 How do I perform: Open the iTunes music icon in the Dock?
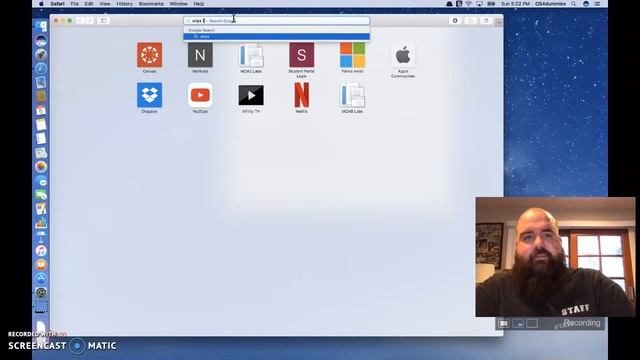tap(41, 251)
